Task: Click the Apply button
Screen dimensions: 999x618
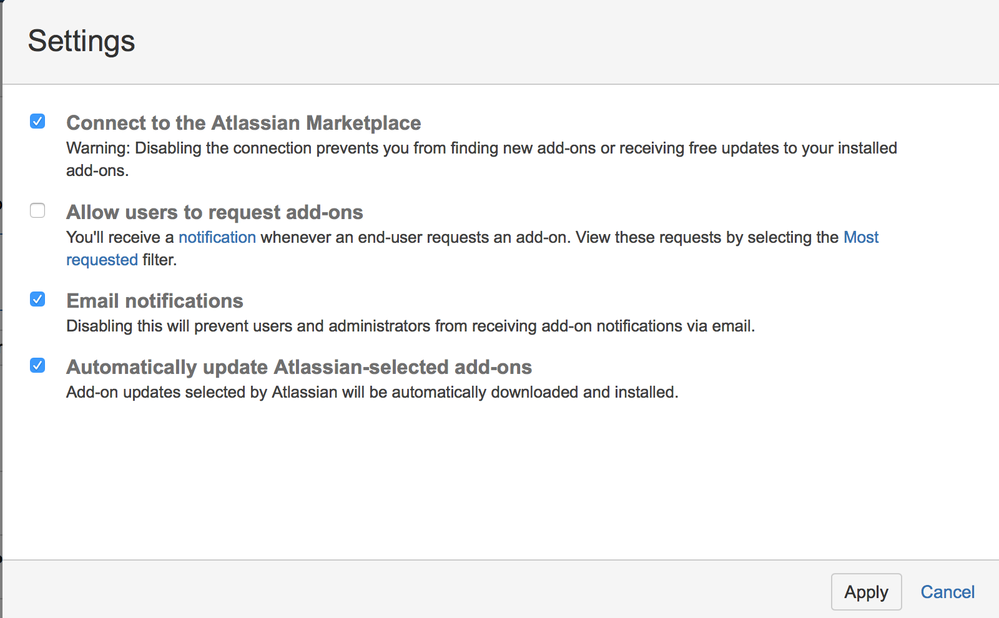Action: (x=866, y=592)
